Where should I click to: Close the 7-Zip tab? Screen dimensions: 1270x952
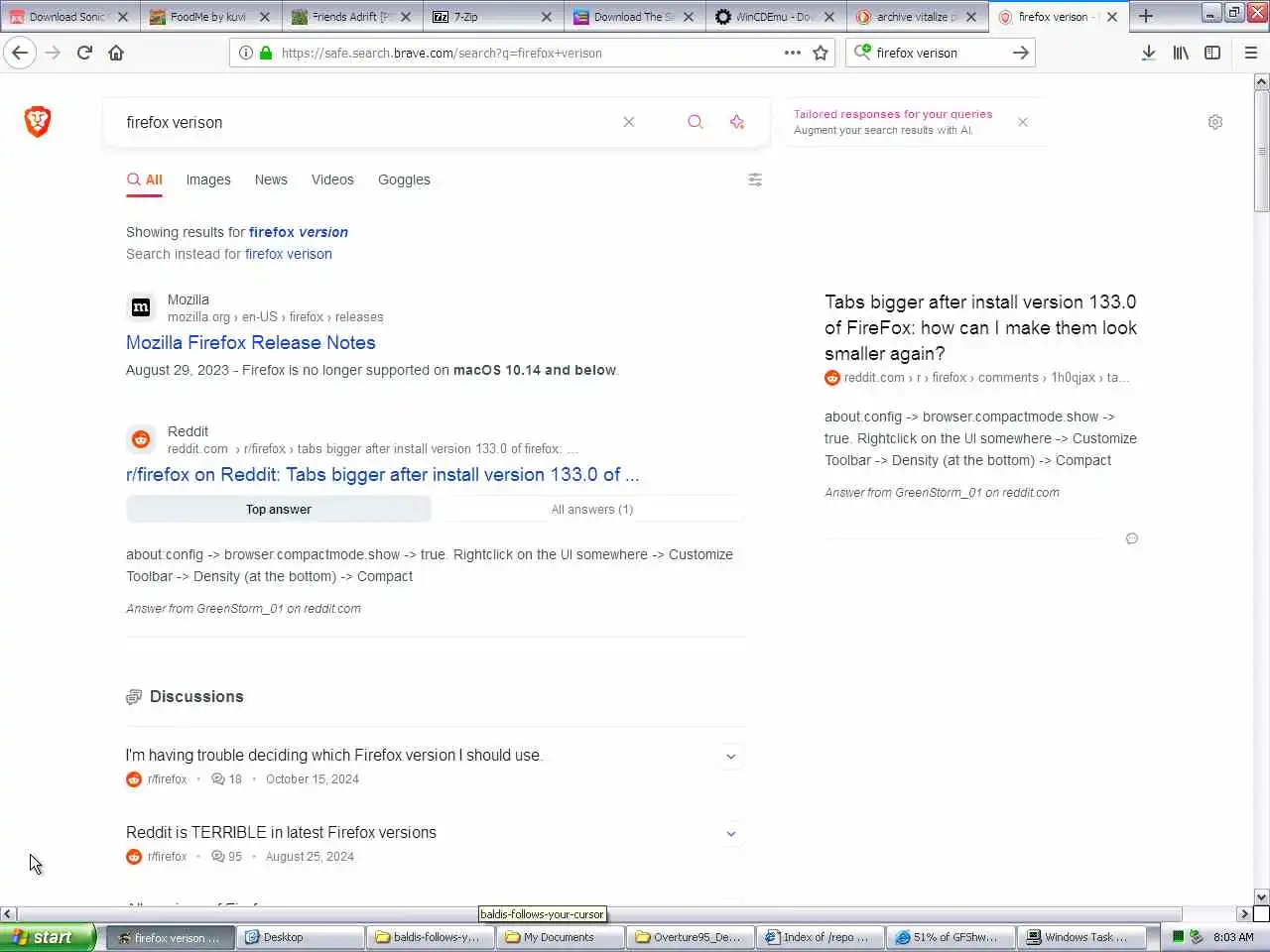pyautogui.click(x=547, y=17)
